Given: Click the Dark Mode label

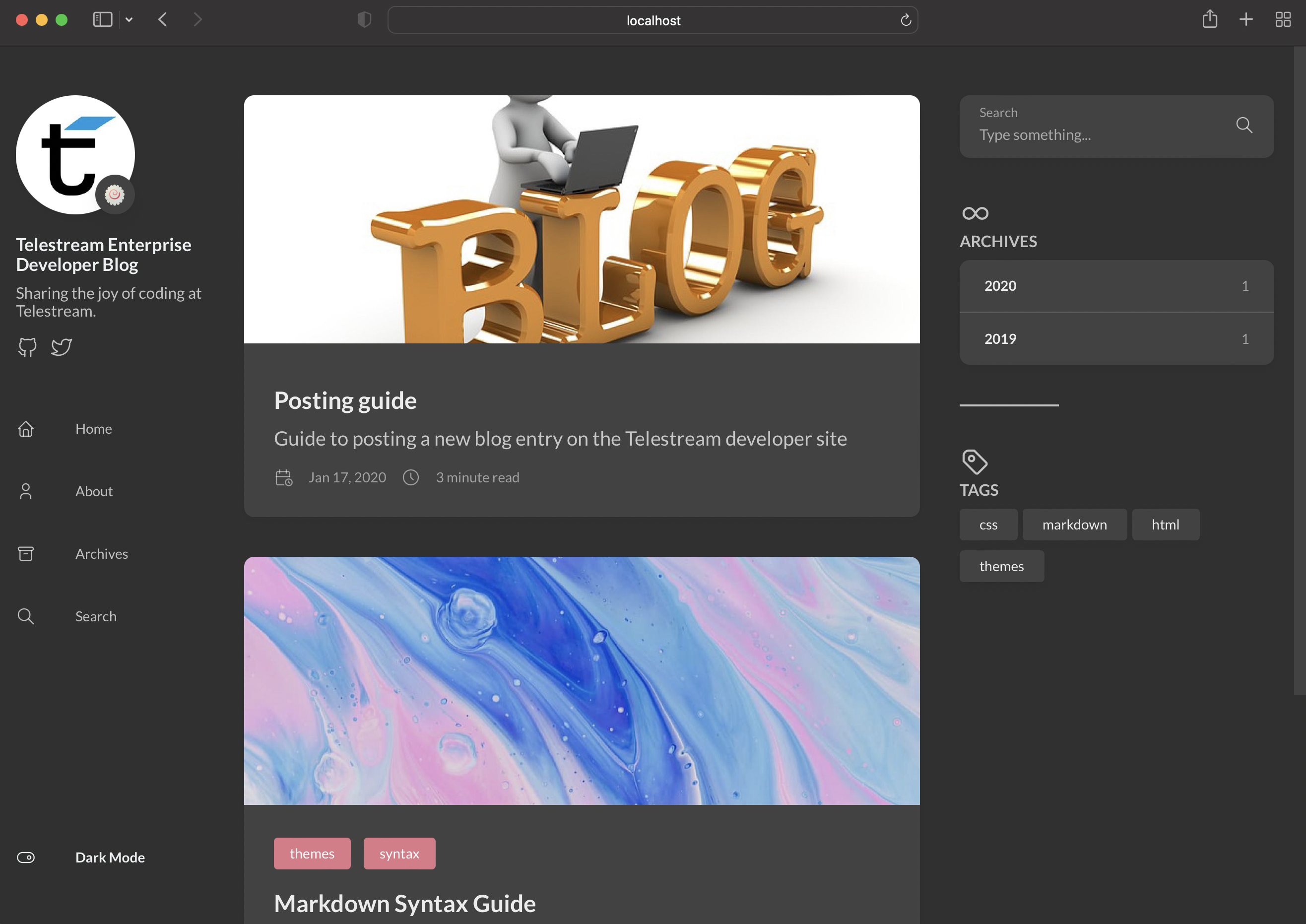Looking at the screenshot, I should point(110,858).
